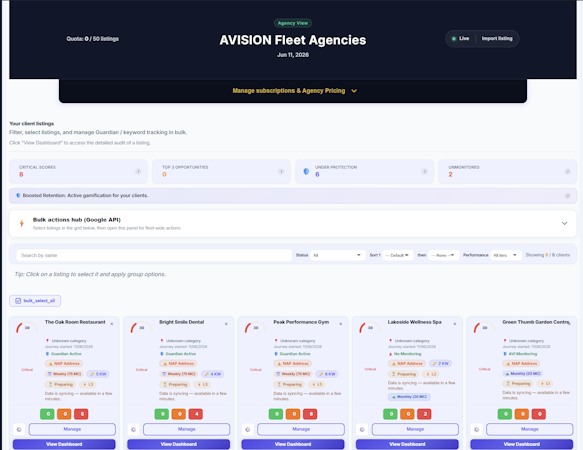Expand the Bulk actions hub panel
Screen dimensions: 583x450
tap(293, 224)
